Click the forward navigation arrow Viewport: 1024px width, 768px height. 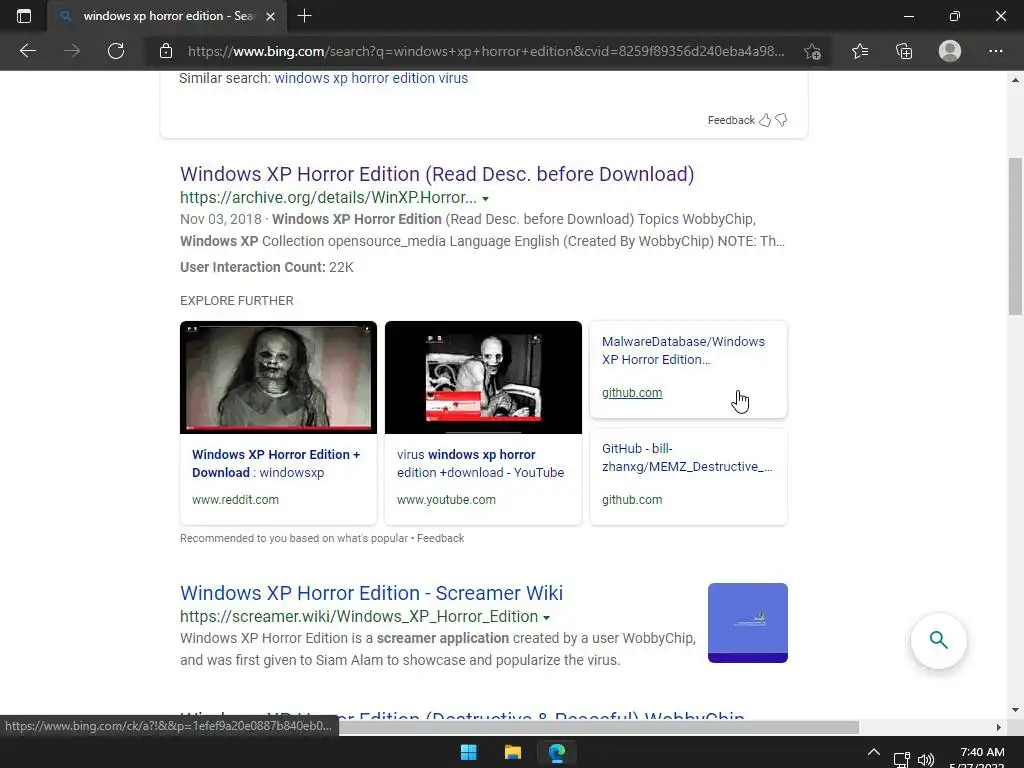point(72,51)
